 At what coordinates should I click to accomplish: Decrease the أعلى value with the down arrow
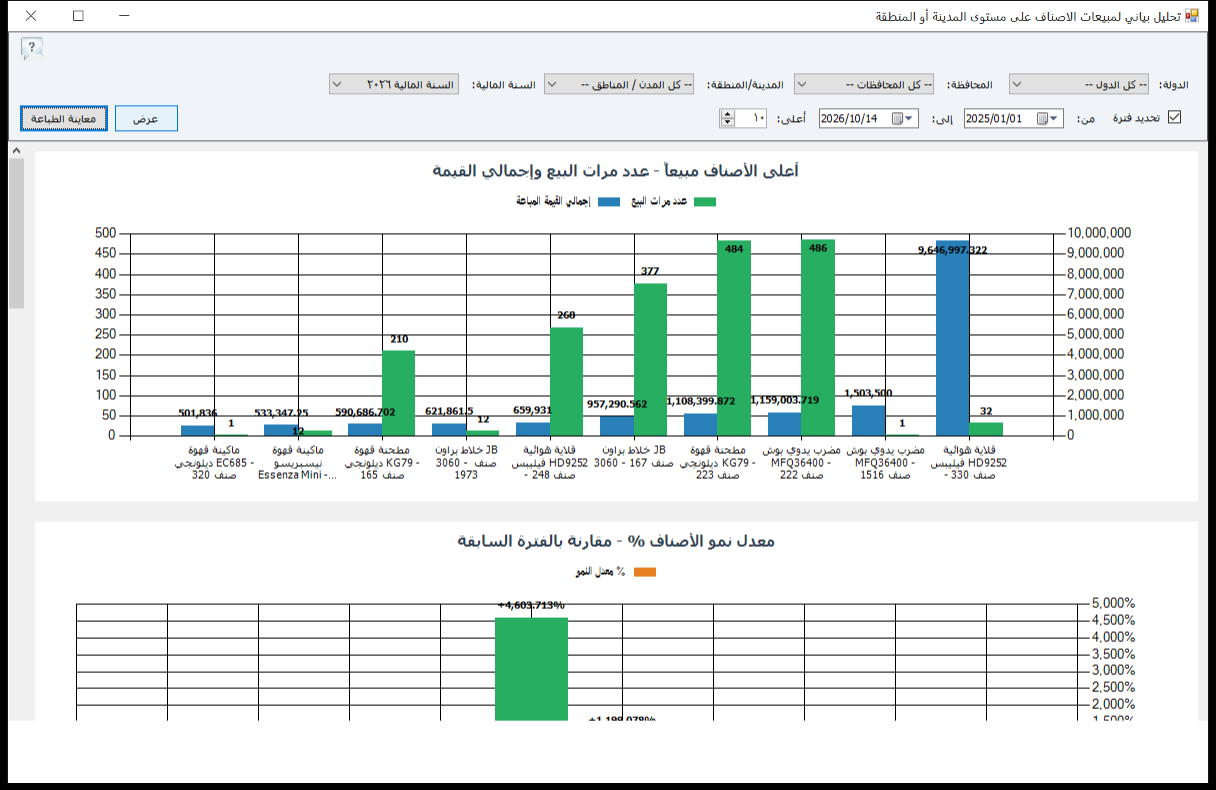click(x=727, y=123)
